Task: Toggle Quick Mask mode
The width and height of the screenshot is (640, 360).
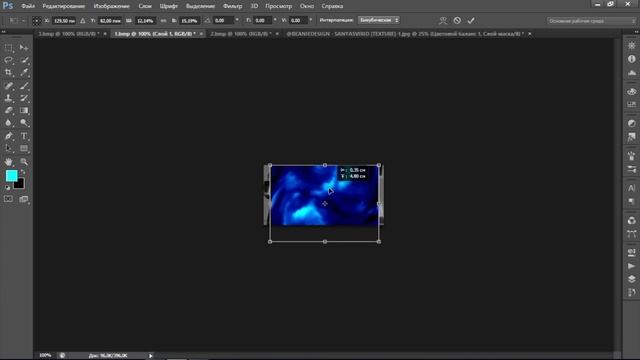Action: [x=9, y=199]
